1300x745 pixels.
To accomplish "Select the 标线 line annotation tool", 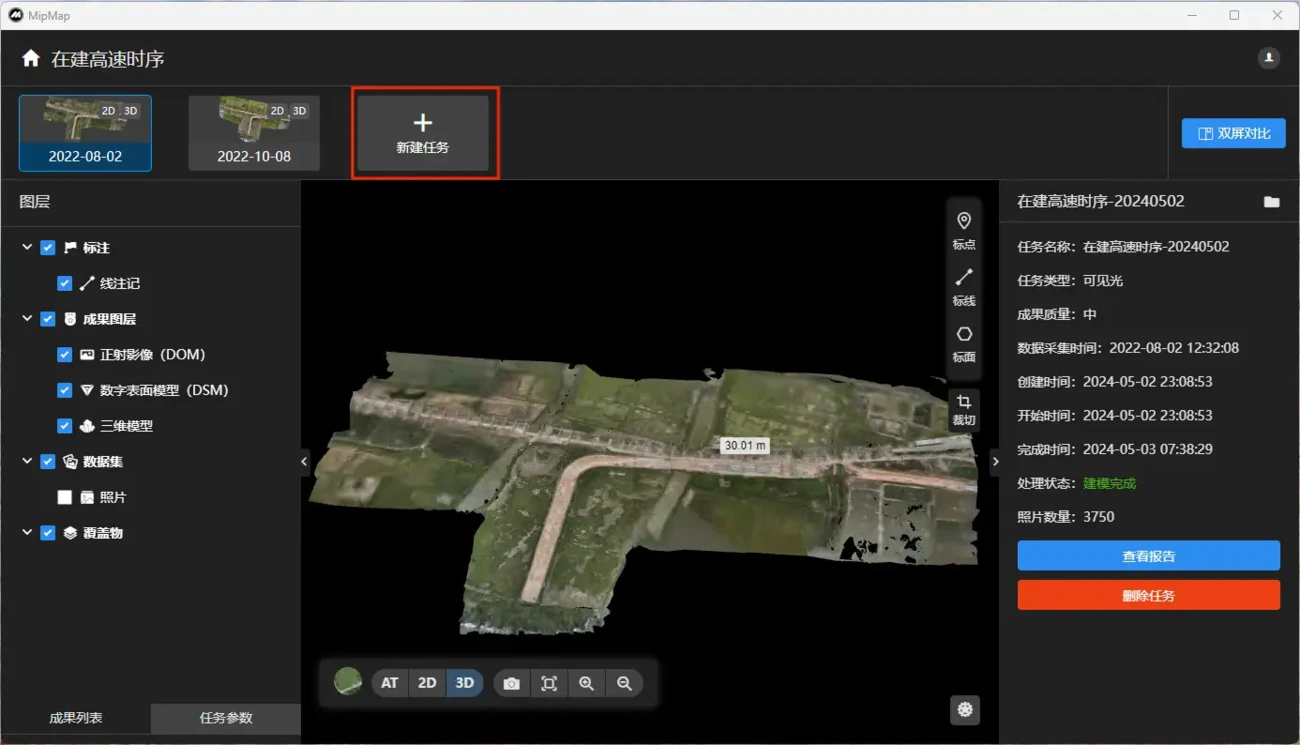I will [x=964, y=286].
